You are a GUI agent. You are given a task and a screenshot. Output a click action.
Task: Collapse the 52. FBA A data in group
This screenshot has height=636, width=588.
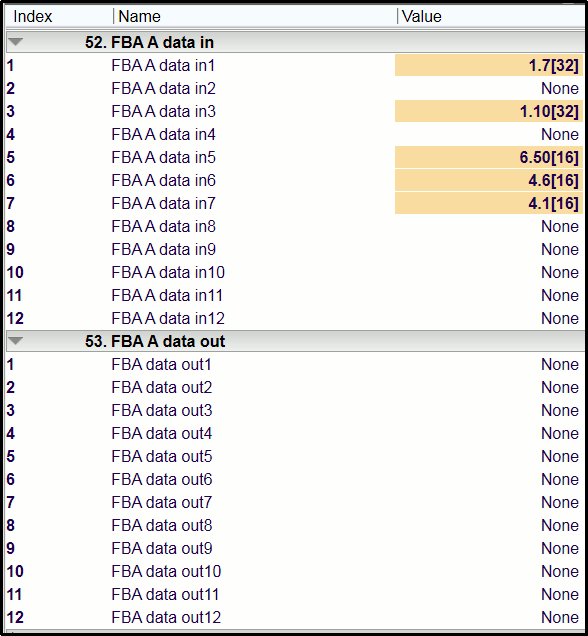(16, 42)
